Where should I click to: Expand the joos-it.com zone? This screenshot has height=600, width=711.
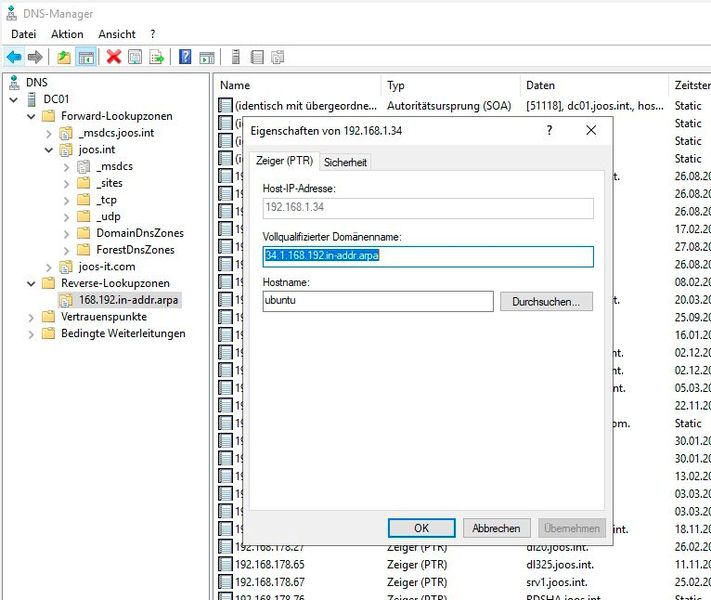point(49,267)
